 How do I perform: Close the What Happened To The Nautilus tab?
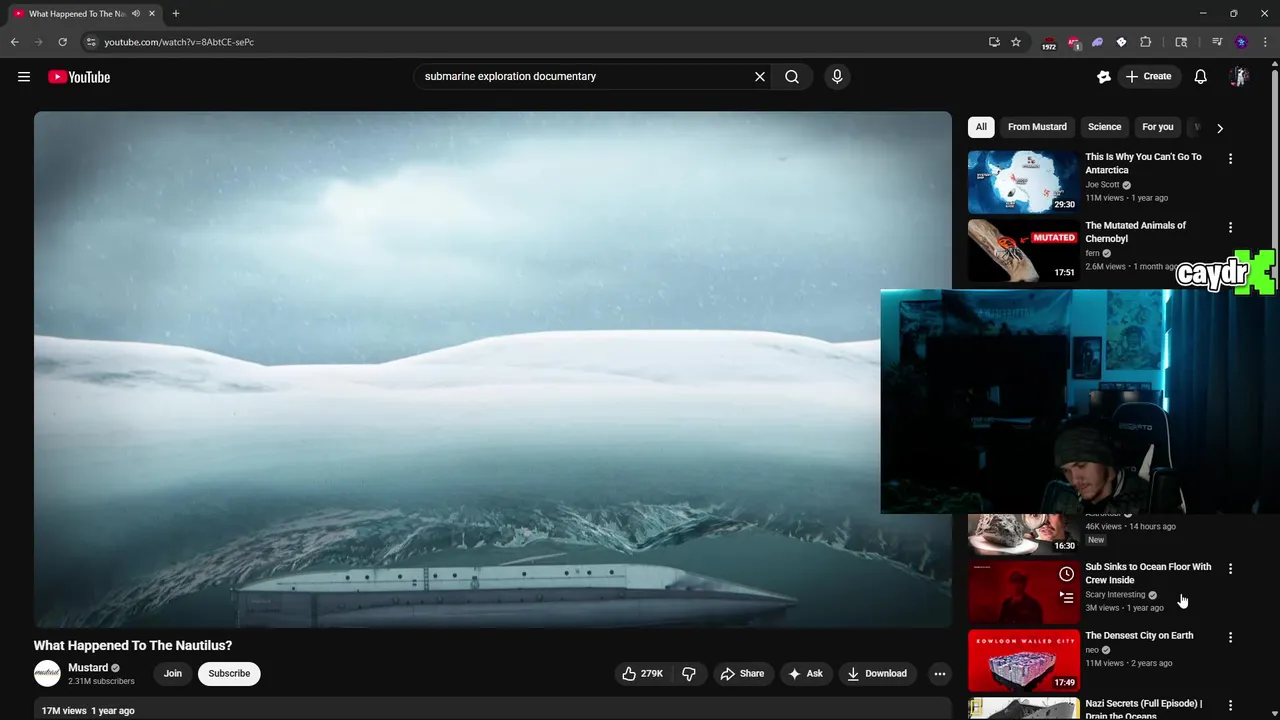152,14
